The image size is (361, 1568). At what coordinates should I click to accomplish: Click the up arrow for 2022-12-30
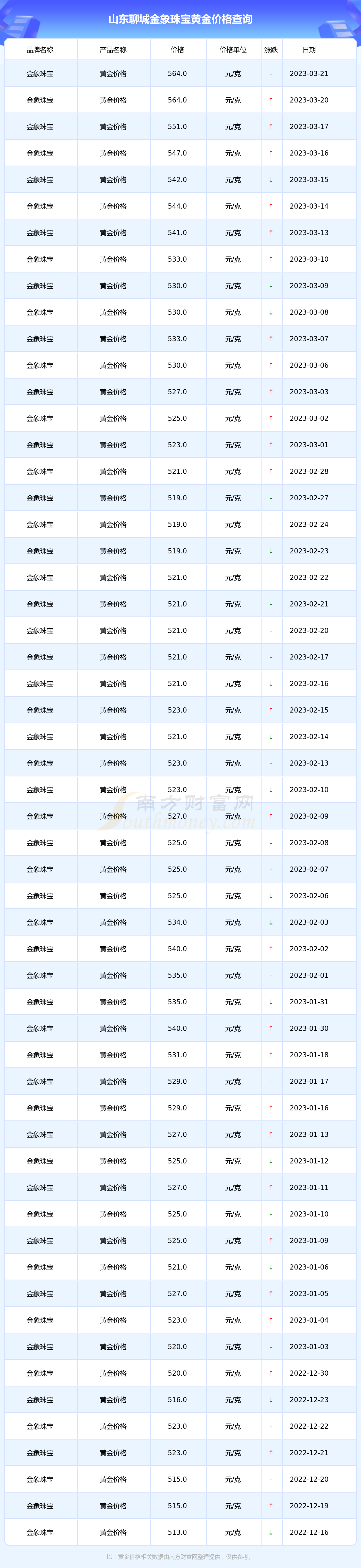[x=271, y=1374]
